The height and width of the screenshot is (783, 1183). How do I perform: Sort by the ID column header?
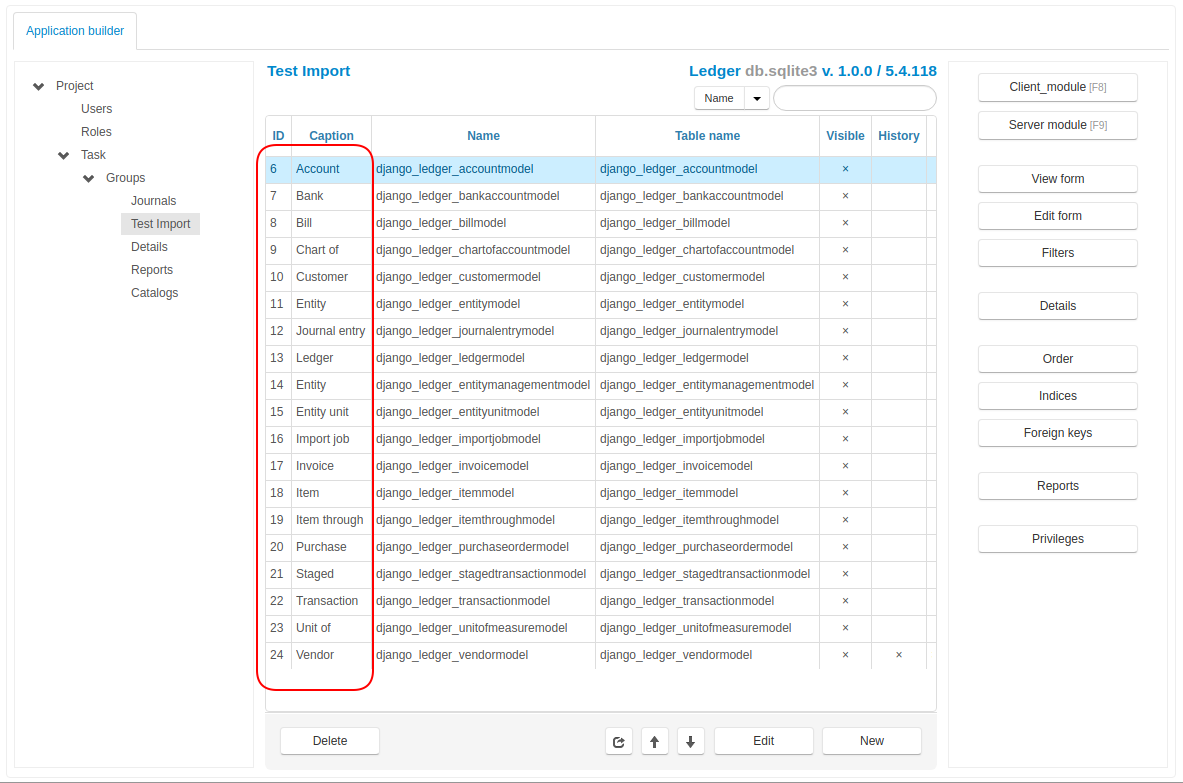coord(278,136)
